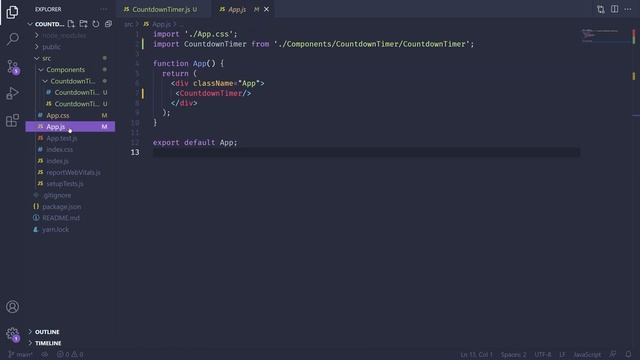Click the main branch indicator in status bar
The width and height of the screenshot is (640, 360).
click(x=20, y=354)
